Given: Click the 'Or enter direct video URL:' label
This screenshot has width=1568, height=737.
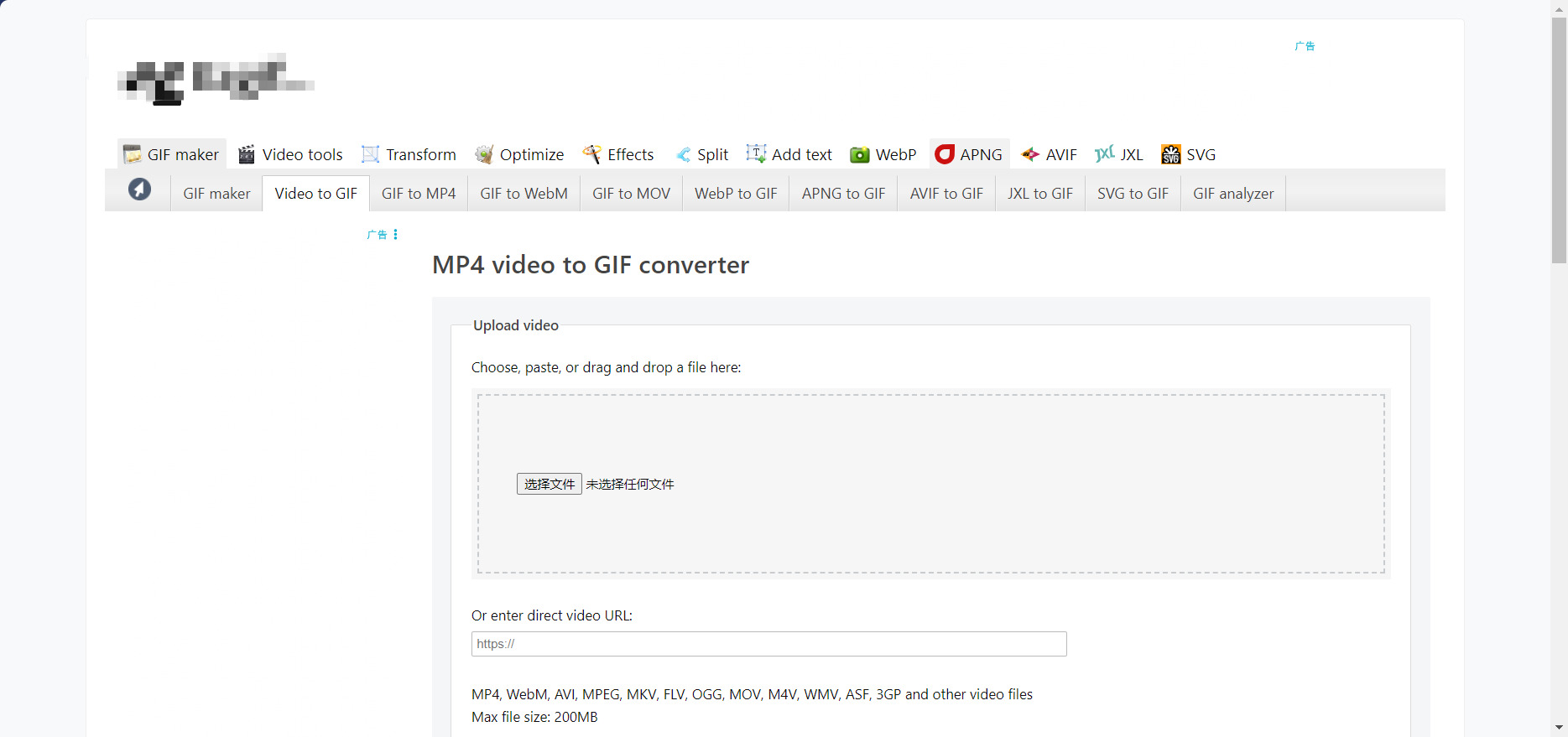Looking at the screenshot, I should point(552,615).
